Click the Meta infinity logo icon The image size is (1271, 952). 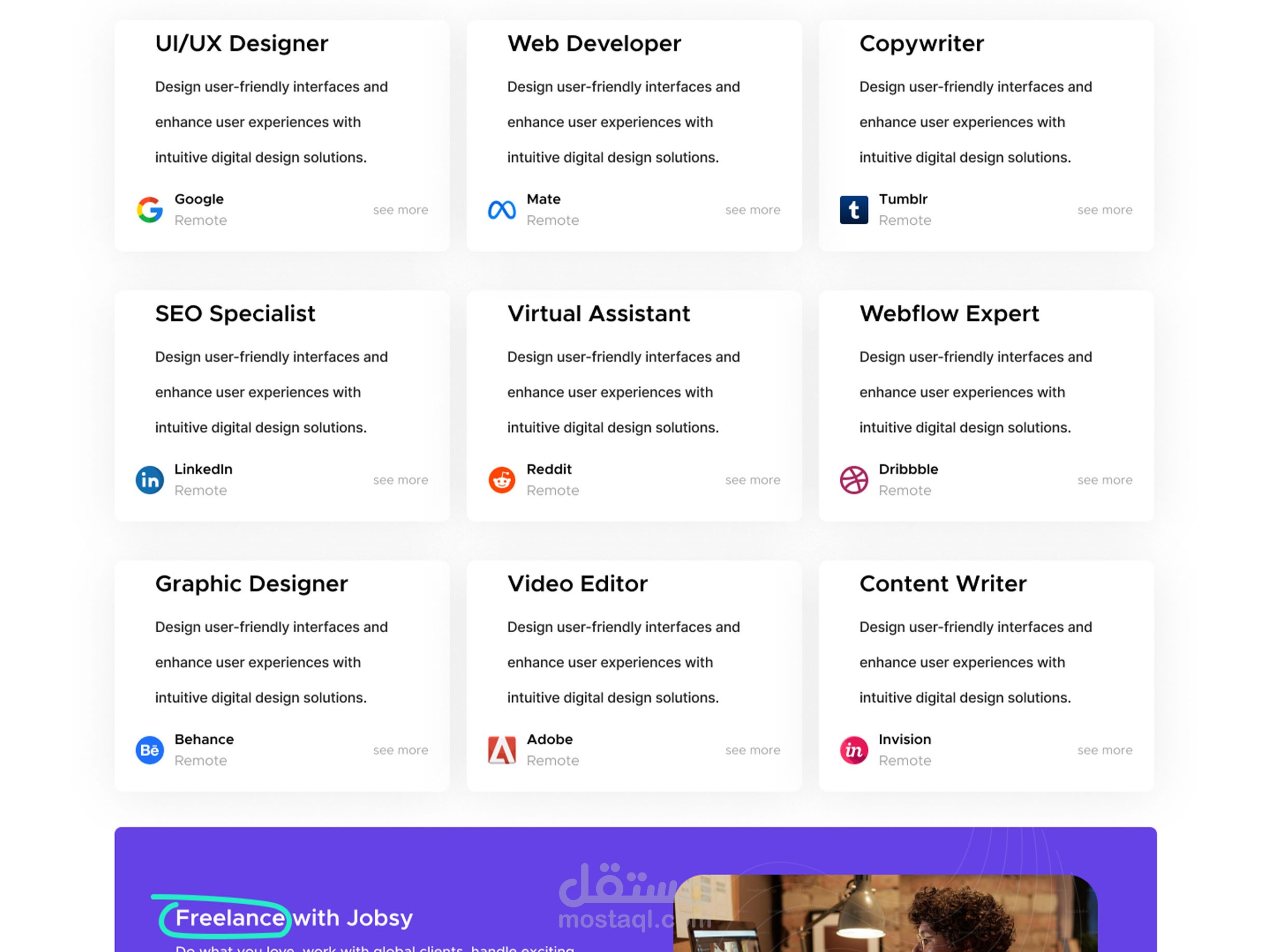click(502, 210)
